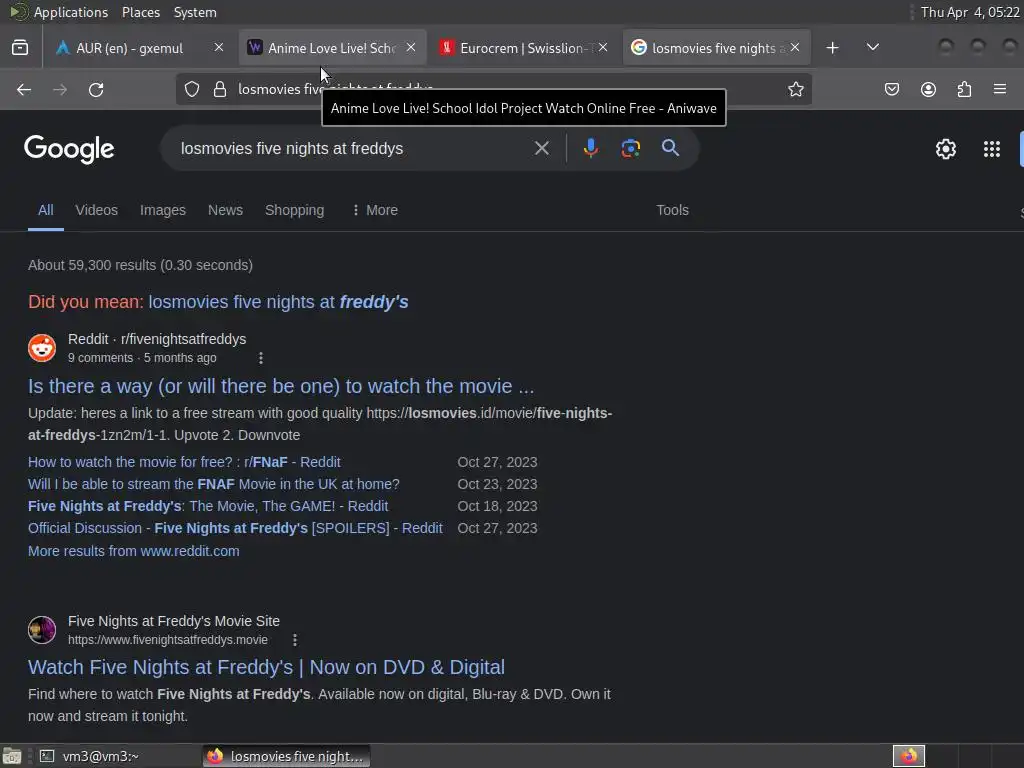Click the clock Thu Apr 4, 05:22
The width and height of the screenshot is (1024, 768).
pos(970,12)
